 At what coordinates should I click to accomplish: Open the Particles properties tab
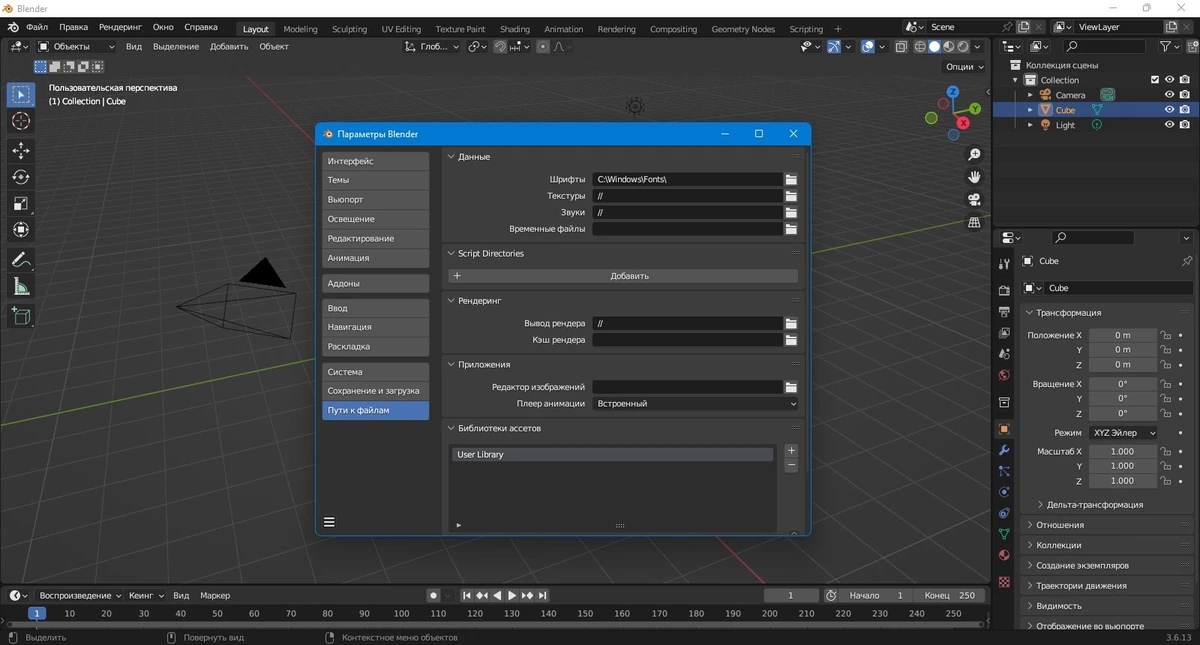(1004, 471)
